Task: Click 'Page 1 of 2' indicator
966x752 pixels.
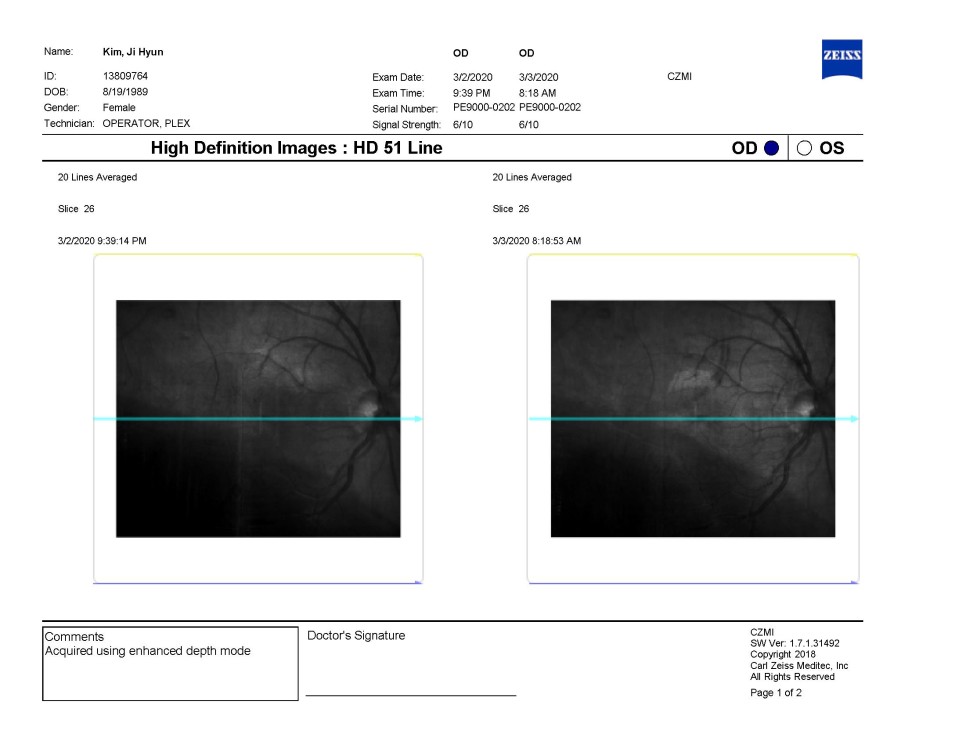Action: tap(776, 693)
